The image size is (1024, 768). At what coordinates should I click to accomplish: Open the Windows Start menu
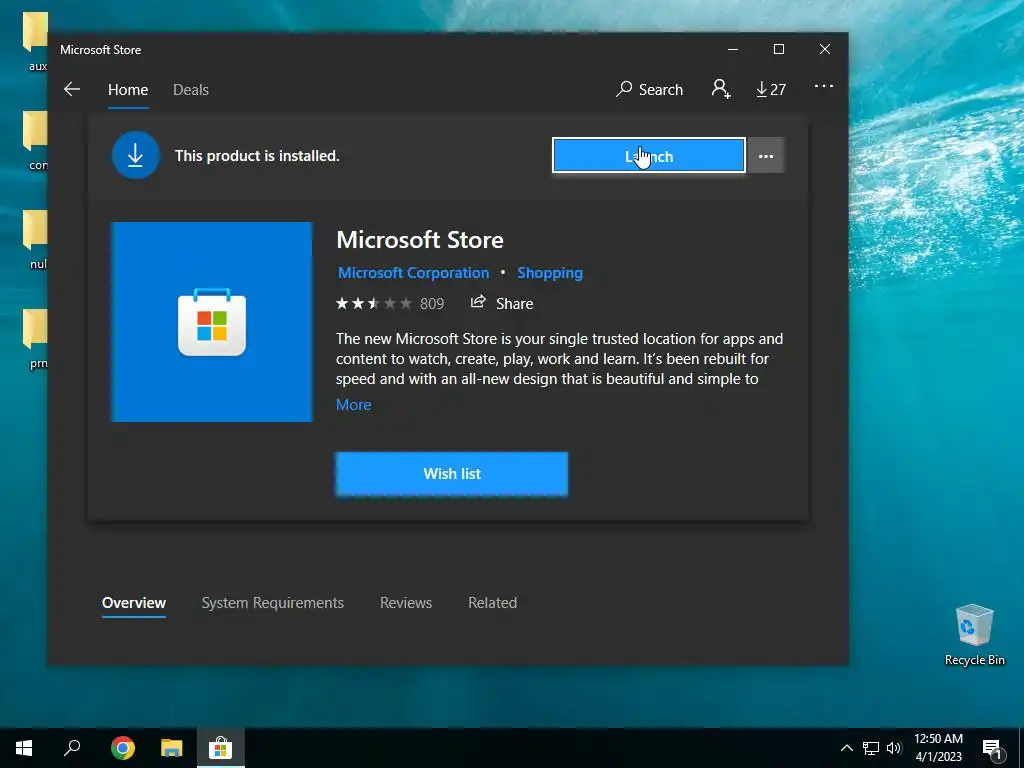(24, 748)
